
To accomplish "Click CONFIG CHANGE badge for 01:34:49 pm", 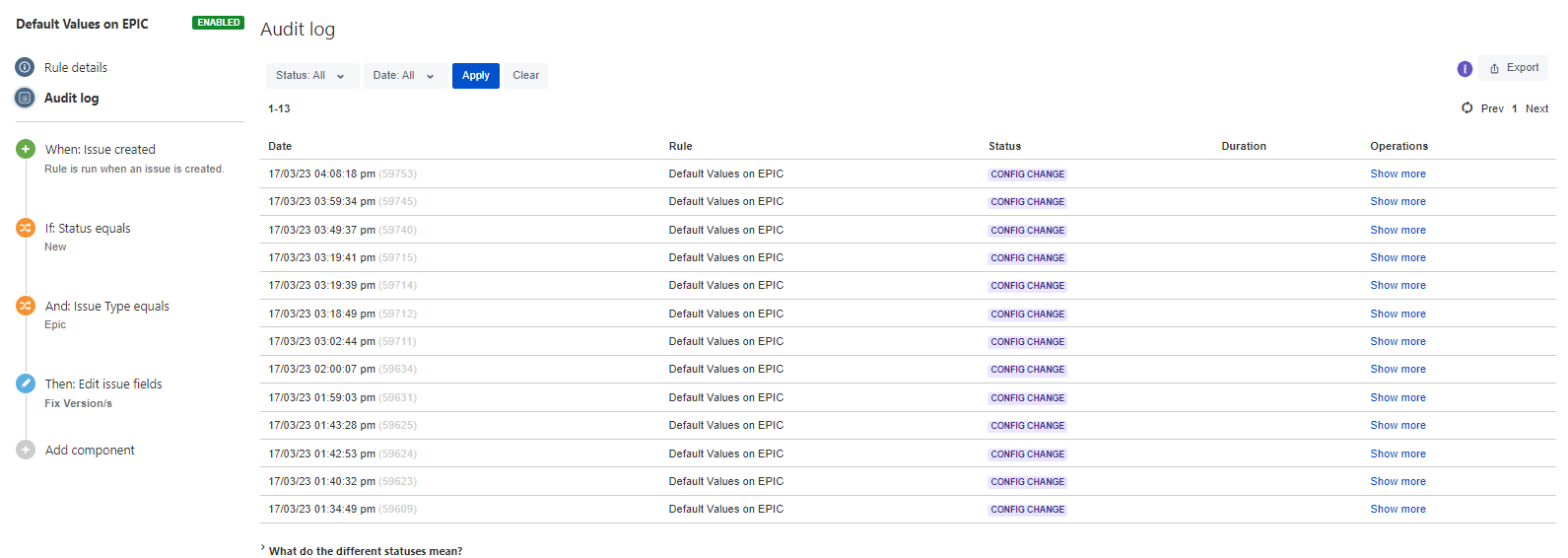I will coord(1027,510).
